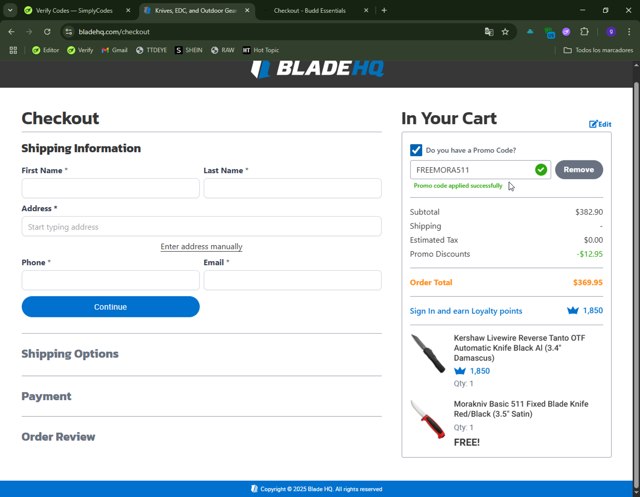Viewport: 640px width, 497px height.
Task: Click Kershaw Livewire Reverse Tanto product name
Action: (519, 348)
